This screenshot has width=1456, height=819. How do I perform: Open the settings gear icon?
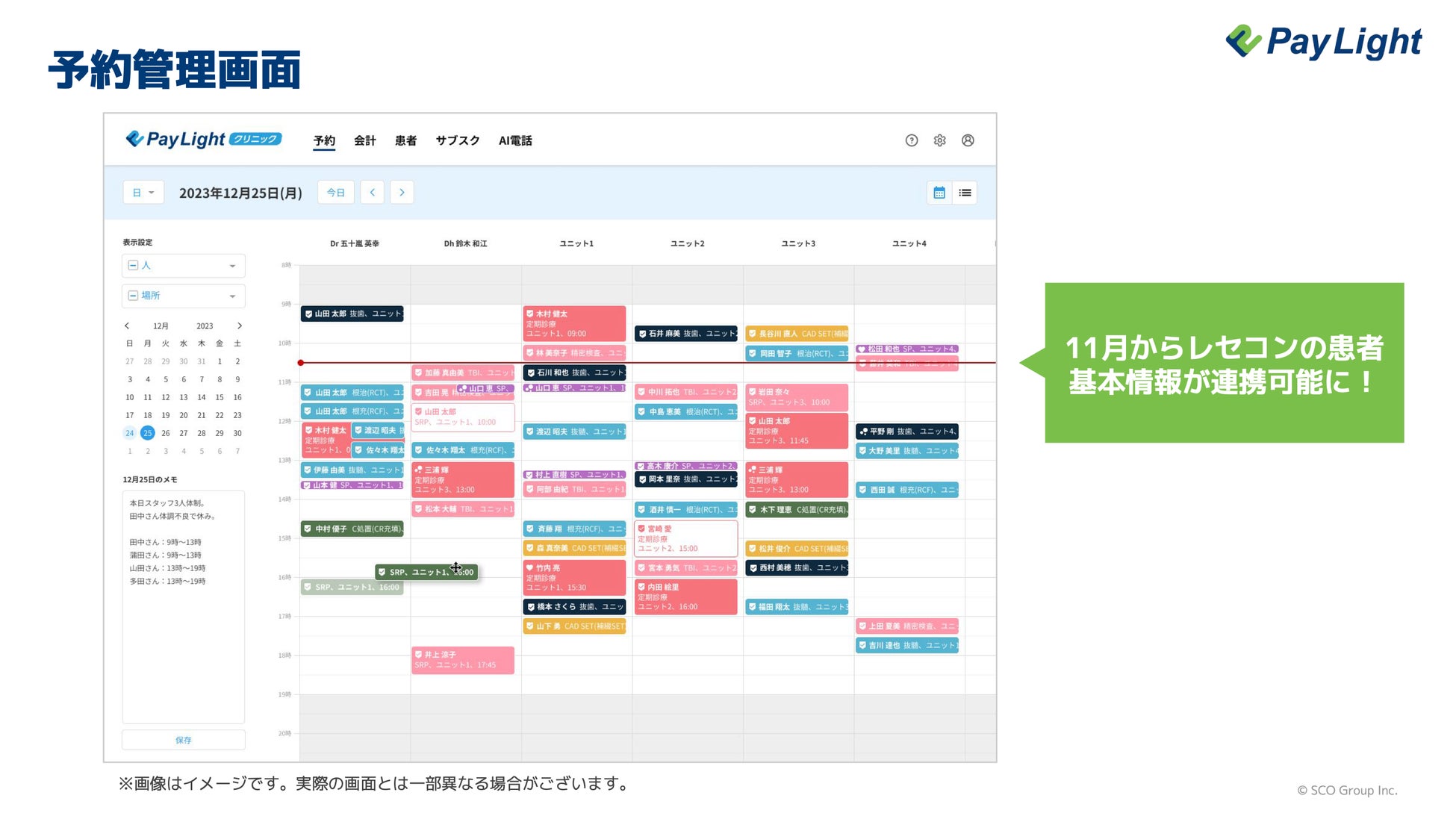click(939, 140)
